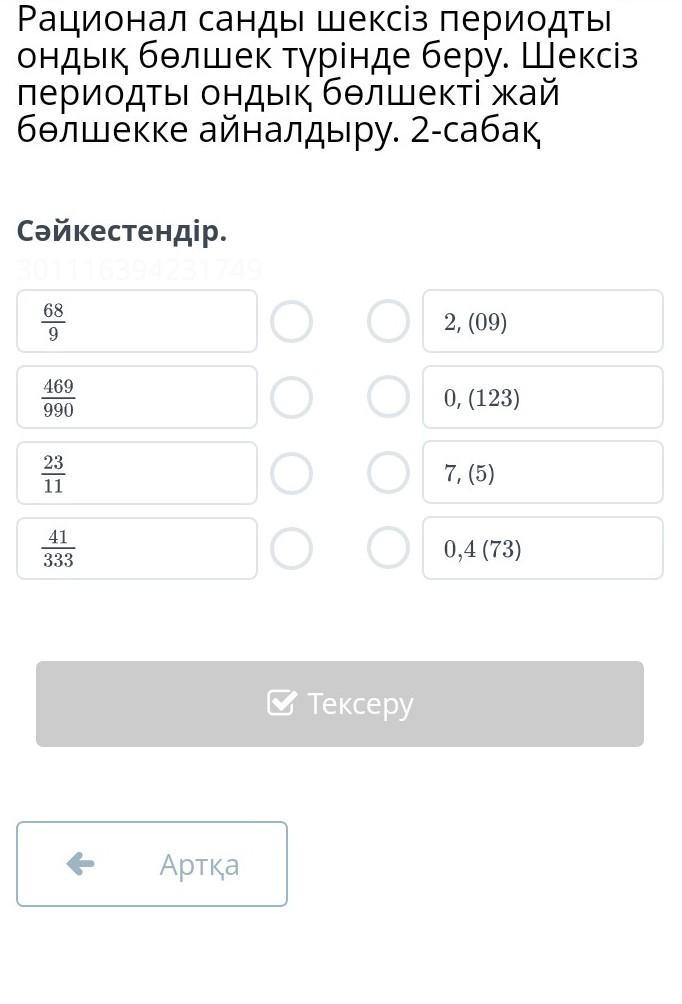
Task: Click the back arrow icon
Action: click(80, 864)
